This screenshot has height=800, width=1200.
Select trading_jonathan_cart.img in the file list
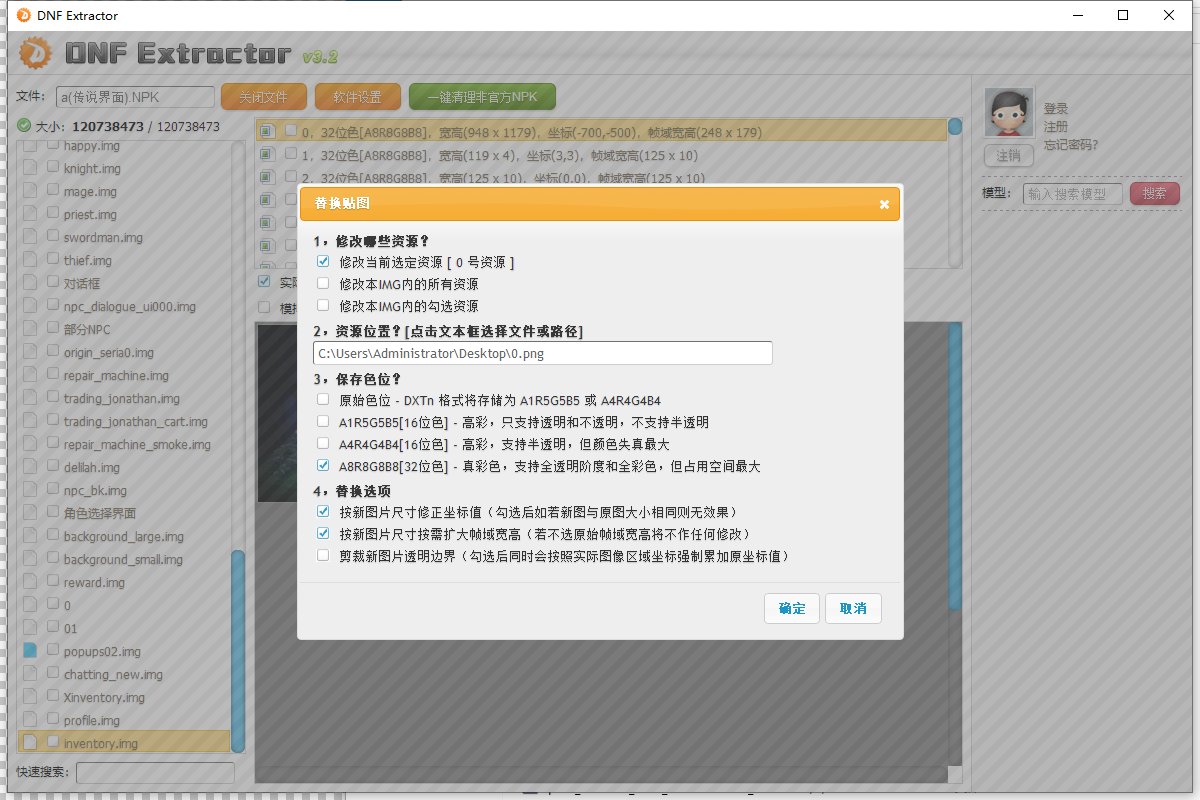pos(124,421)
